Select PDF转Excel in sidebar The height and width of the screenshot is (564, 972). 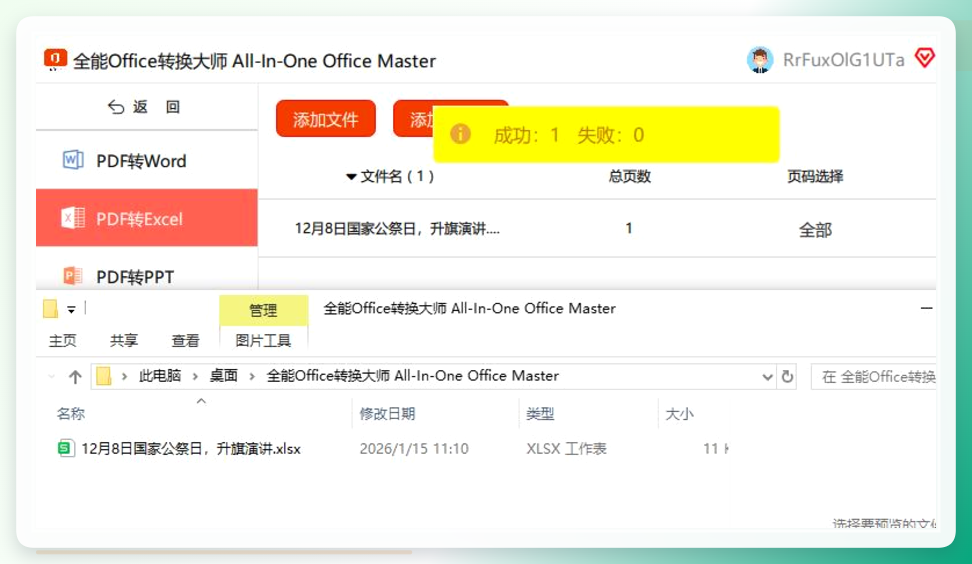(147, 218)
